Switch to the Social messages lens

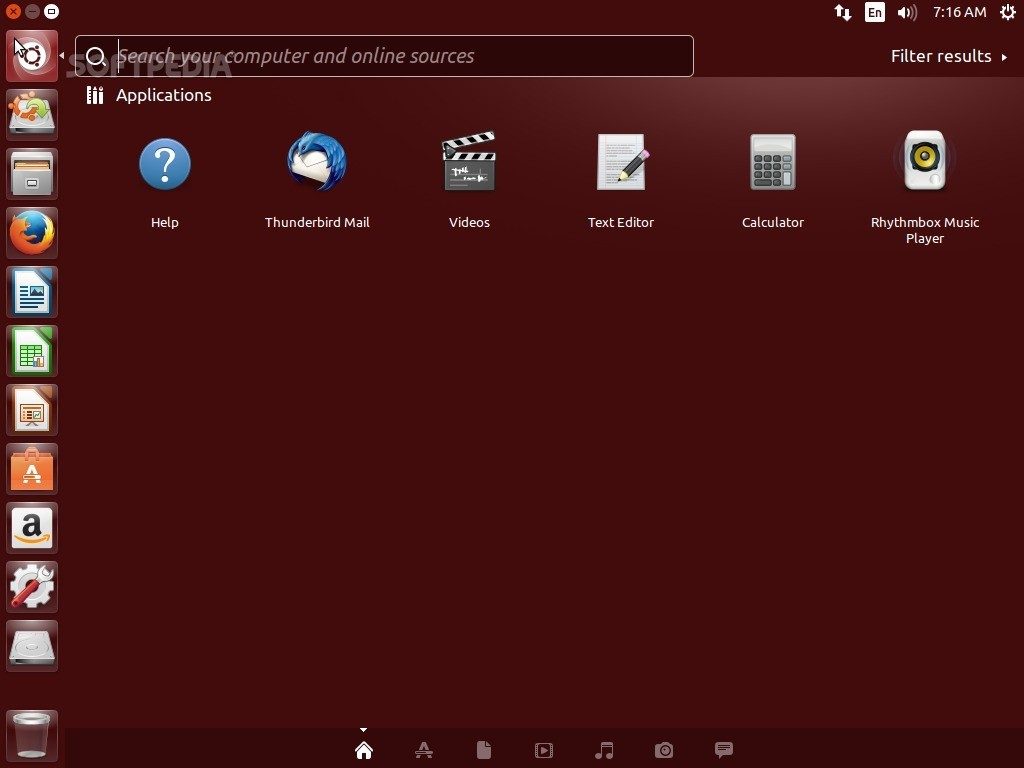pyautogui.click(x=724, y=750)
